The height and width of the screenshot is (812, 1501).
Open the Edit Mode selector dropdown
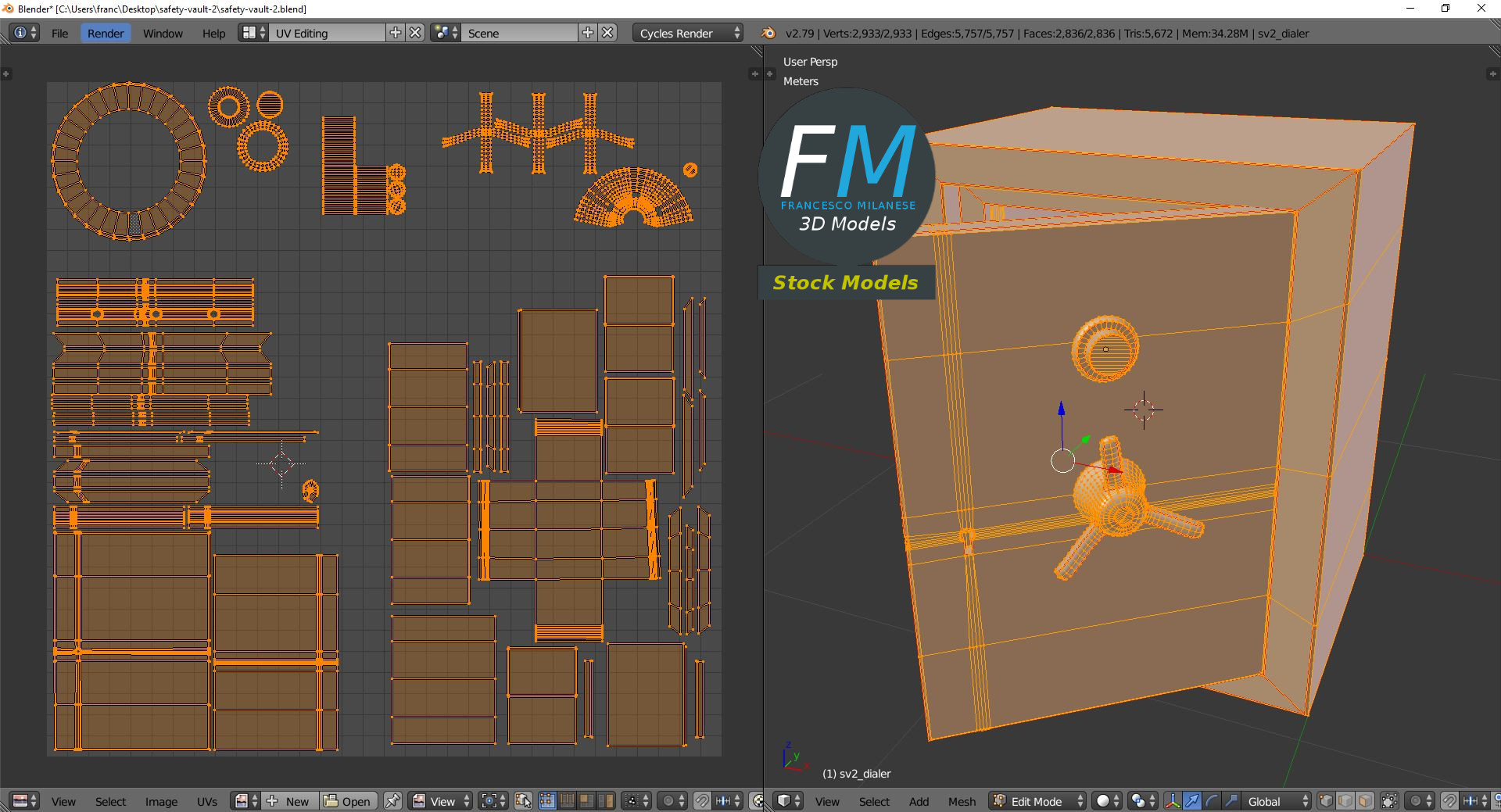1037,801
